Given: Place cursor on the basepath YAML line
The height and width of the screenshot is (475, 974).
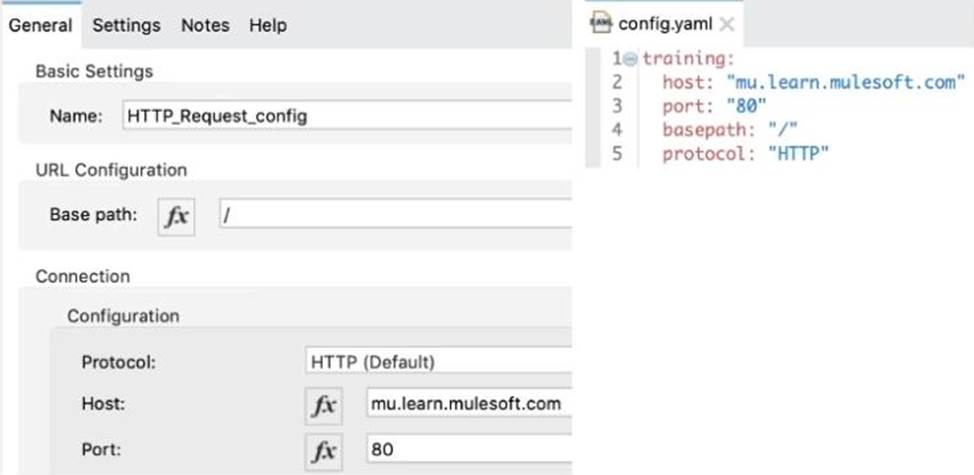Looking at the screenshot, I should pos(730,130).
